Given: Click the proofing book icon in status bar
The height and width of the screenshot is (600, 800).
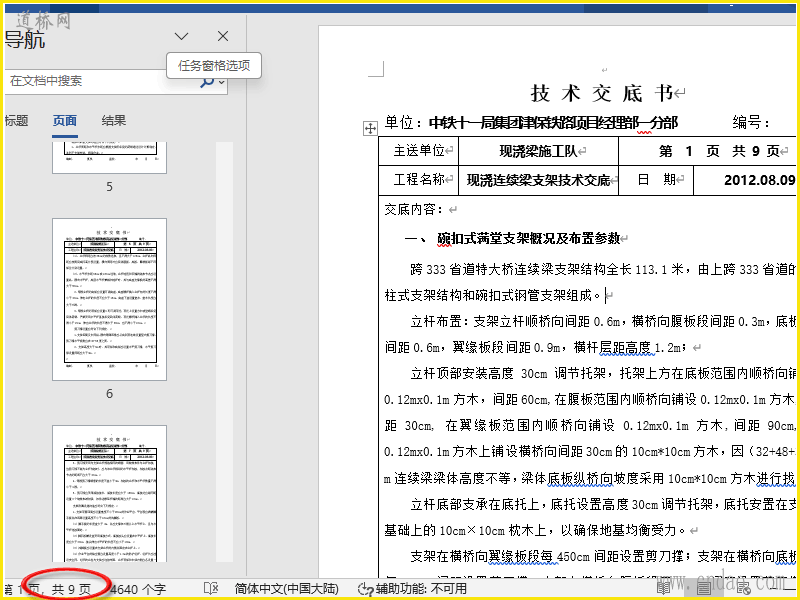Looking at the screenshot, I should tap(210, 589).
